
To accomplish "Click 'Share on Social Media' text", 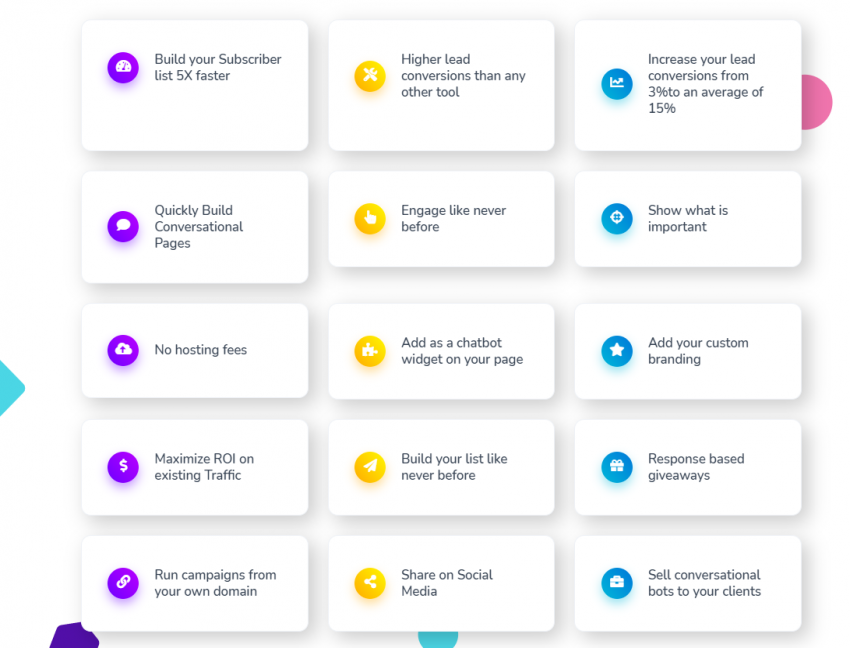I will point(447,583).
